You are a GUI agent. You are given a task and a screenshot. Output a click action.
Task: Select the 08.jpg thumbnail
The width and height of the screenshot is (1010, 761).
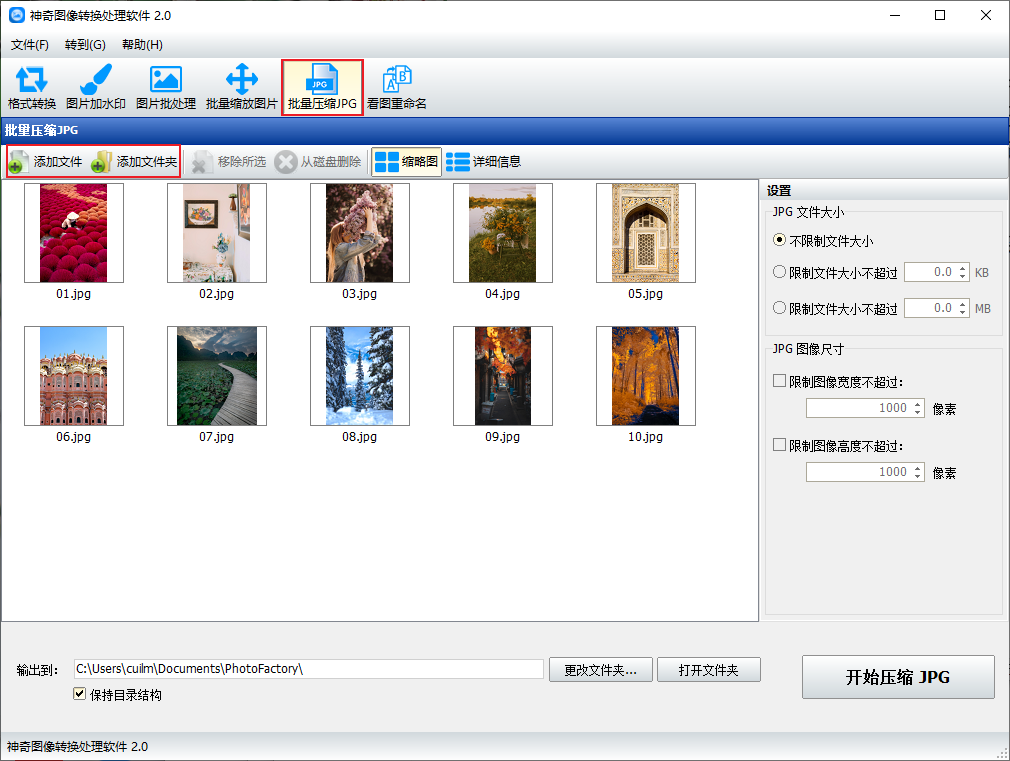click(x=359, y=376)
